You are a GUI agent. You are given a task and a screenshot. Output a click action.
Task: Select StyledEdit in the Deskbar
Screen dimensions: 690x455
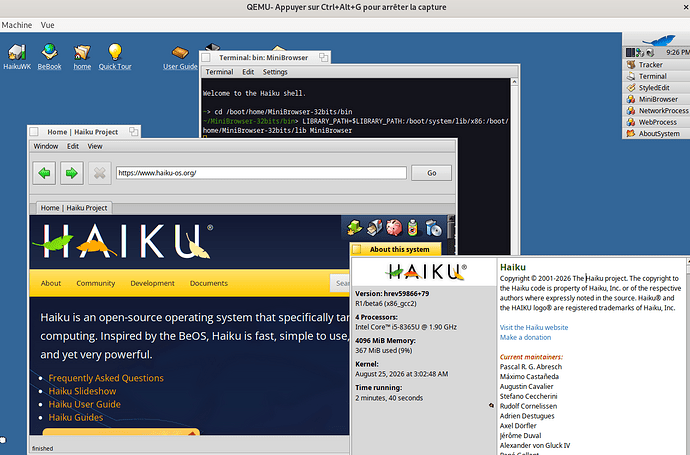click(x=656, y=88)
